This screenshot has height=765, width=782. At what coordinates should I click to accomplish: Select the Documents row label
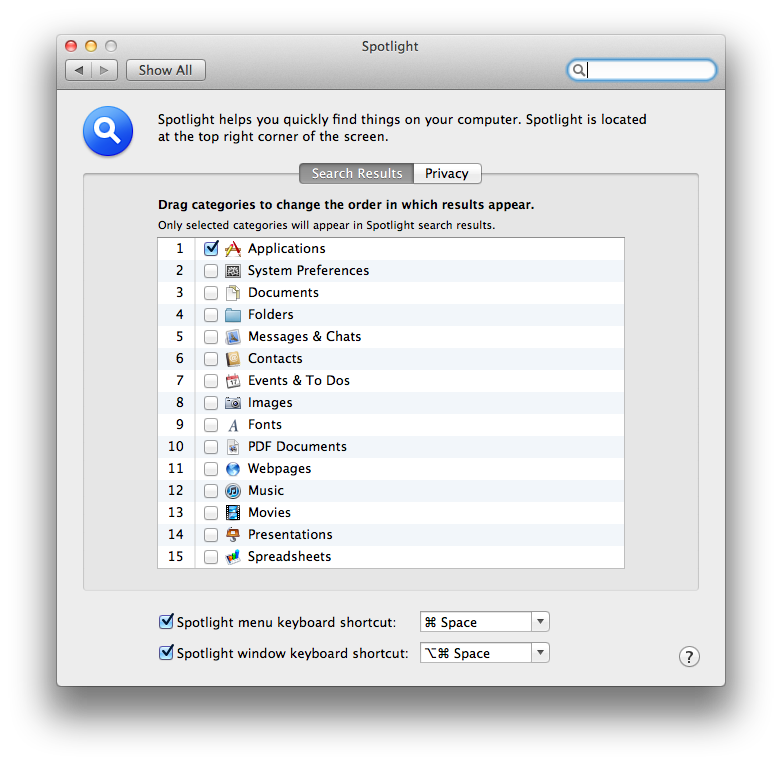pyautogui.click(x=283, y=293)
